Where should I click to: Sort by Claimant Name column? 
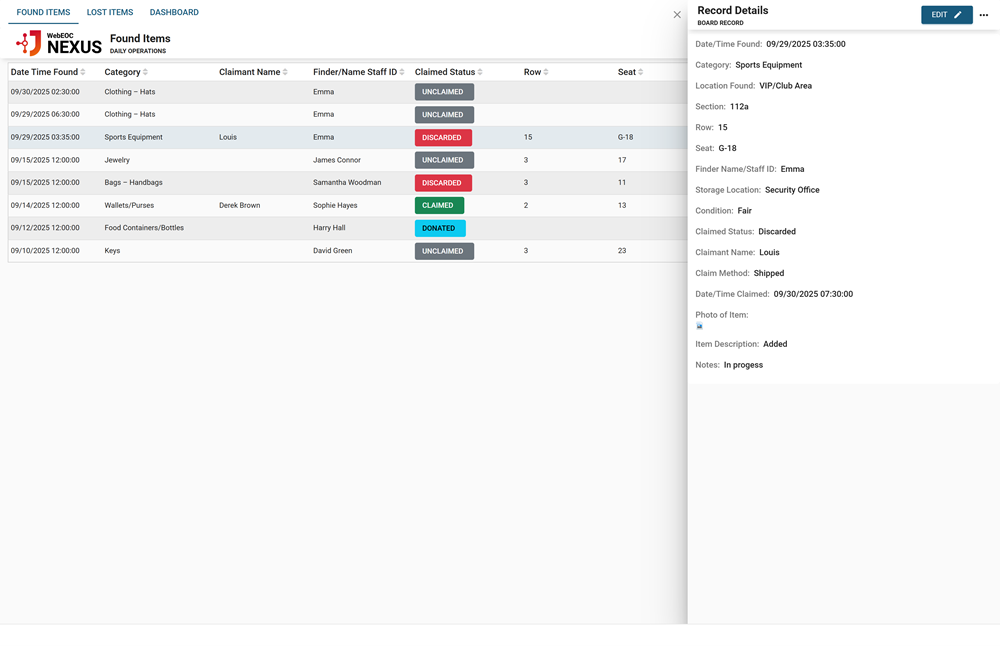pos(286,72)
